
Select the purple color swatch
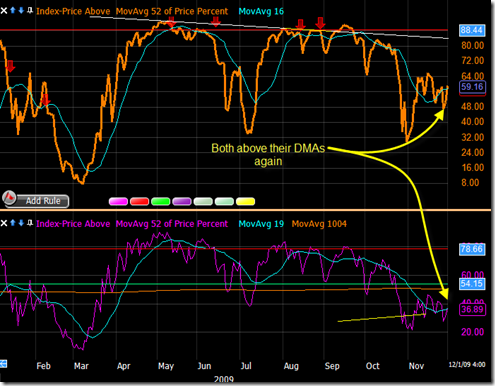click(182, 201)
